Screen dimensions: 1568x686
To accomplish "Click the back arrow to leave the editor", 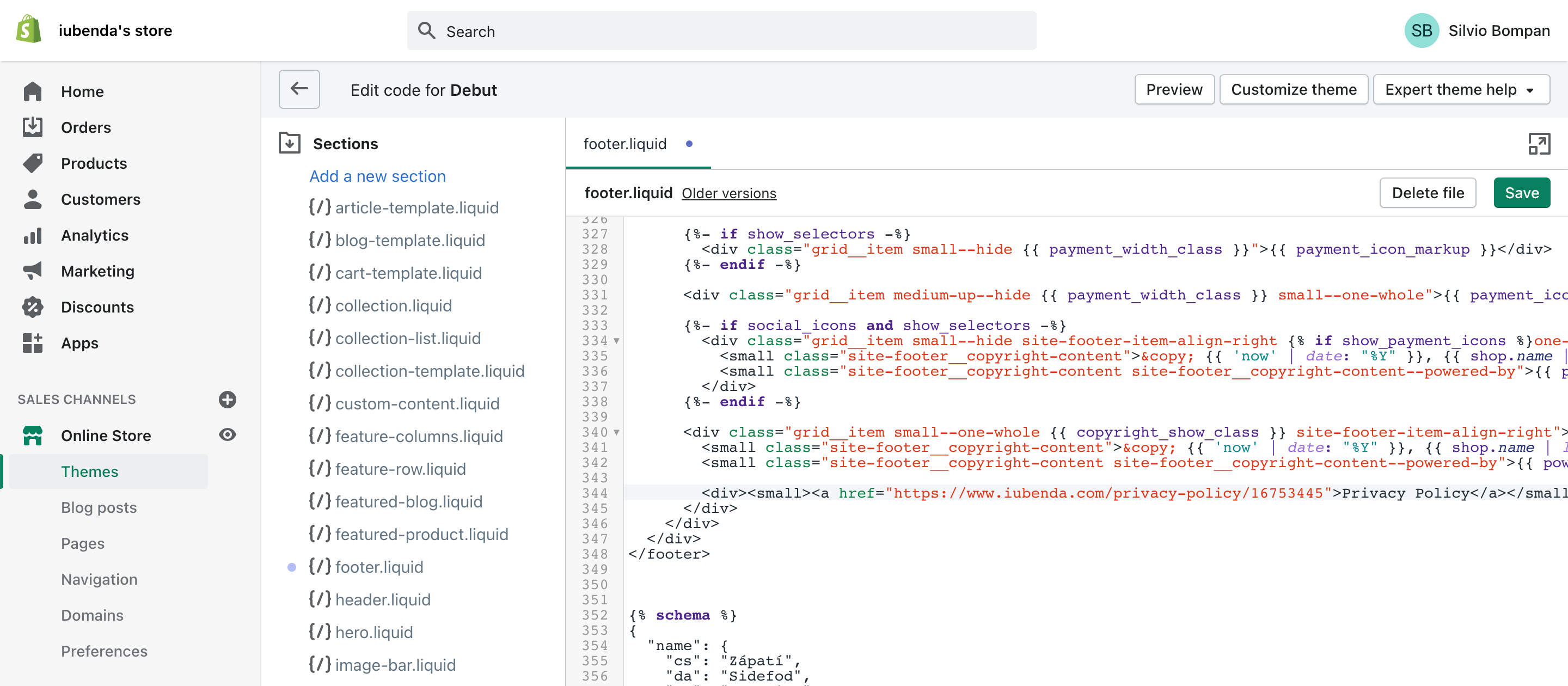I will (x=299, y=89).
